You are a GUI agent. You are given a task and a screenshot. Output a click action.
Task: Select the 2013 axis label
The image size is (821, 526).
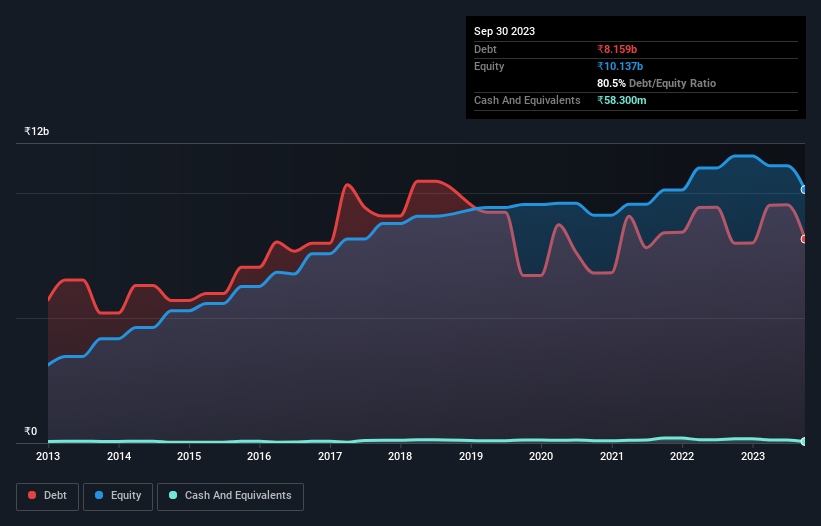coord(48,456)
